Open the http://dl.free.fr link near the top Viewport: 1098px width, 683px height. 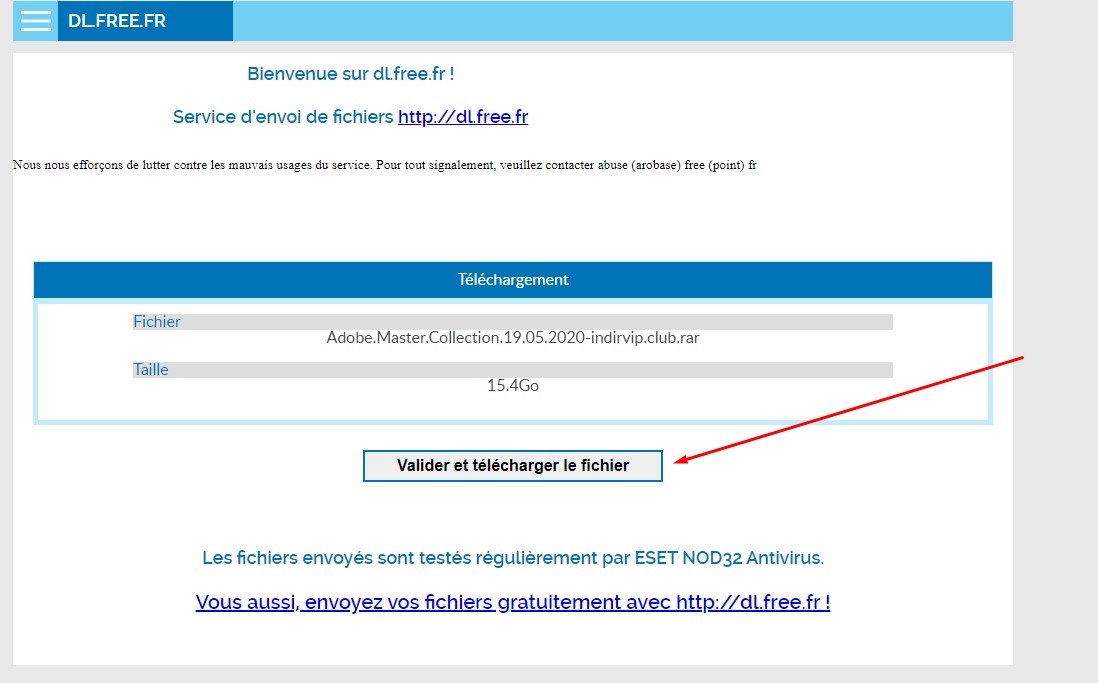click(x=462, y=117)
